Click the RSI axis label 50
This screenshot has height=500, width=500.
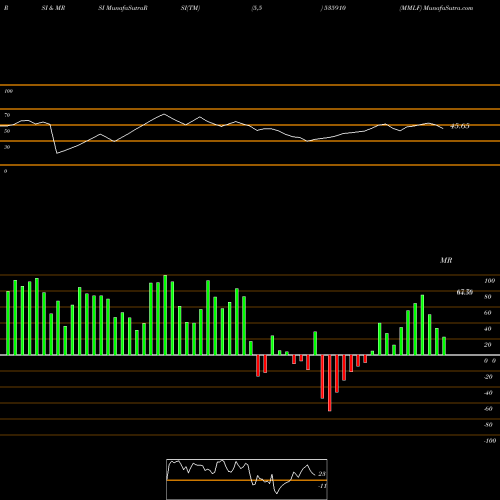7,131
